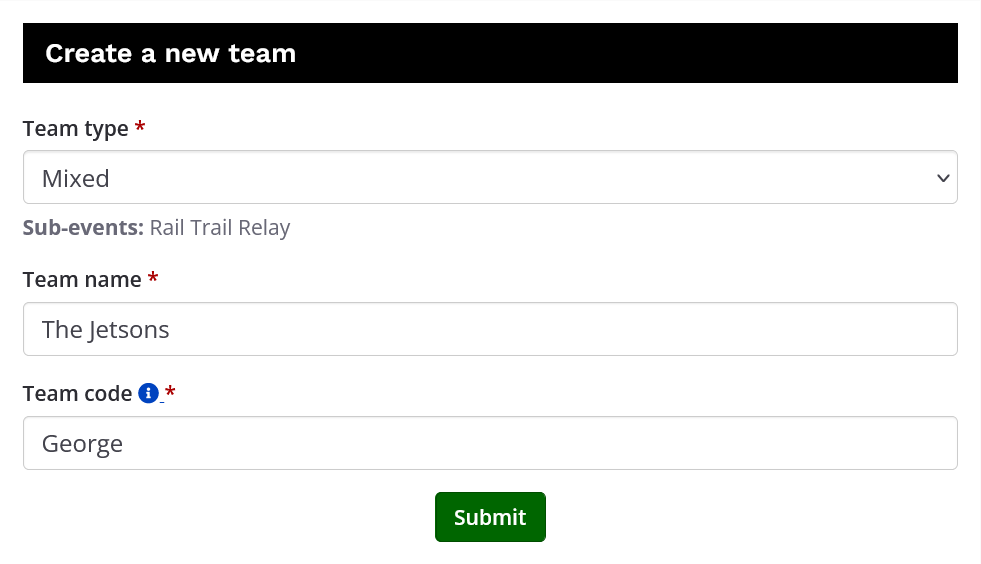The height and width of the screenshot is (564, 981).
Task: Click the 'Team name' field label
Action: pos(82,280)
